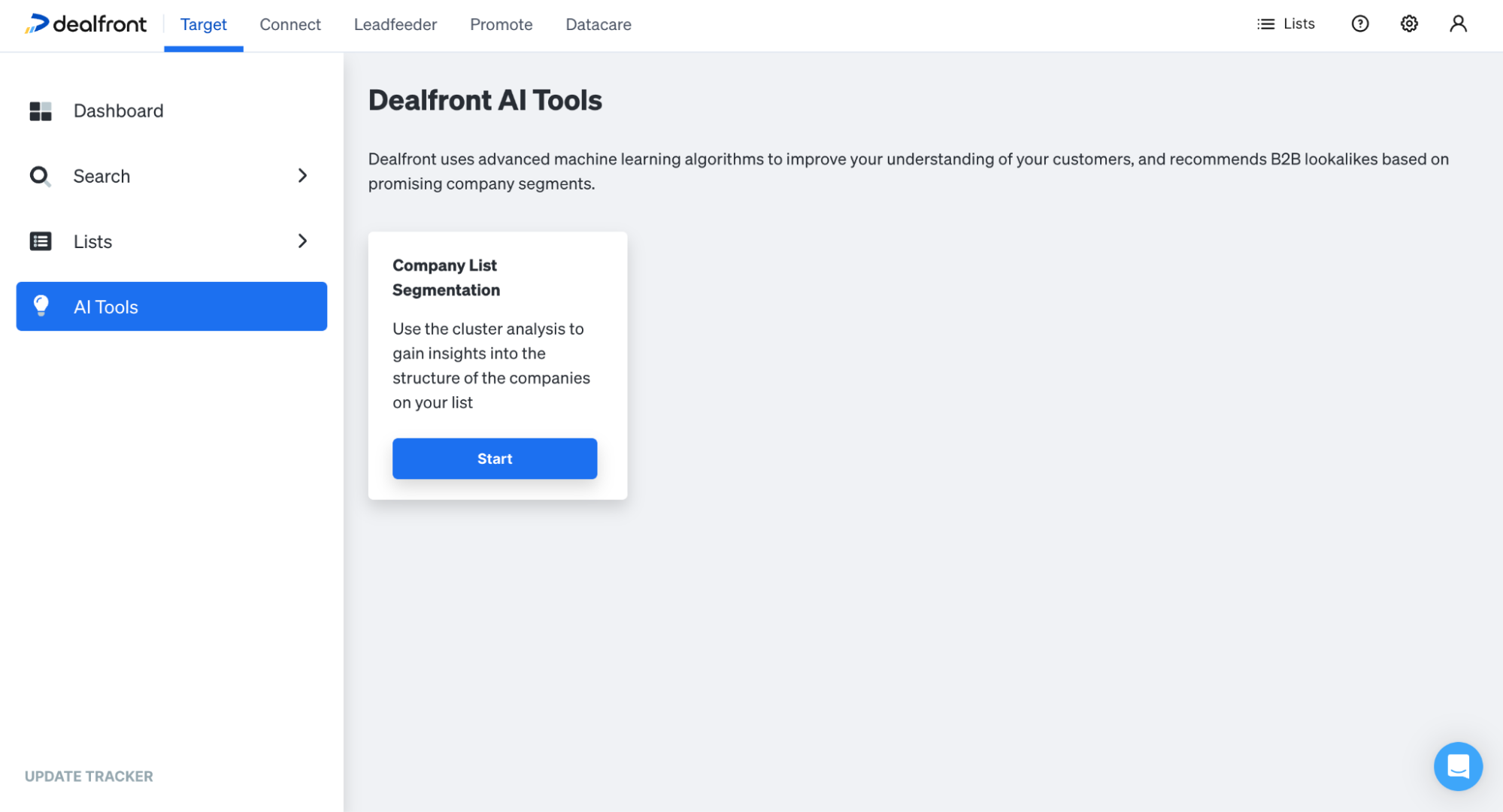The image size is (1503, 812).
Task: Expand the Lists sidebar section
Action: 302,241
